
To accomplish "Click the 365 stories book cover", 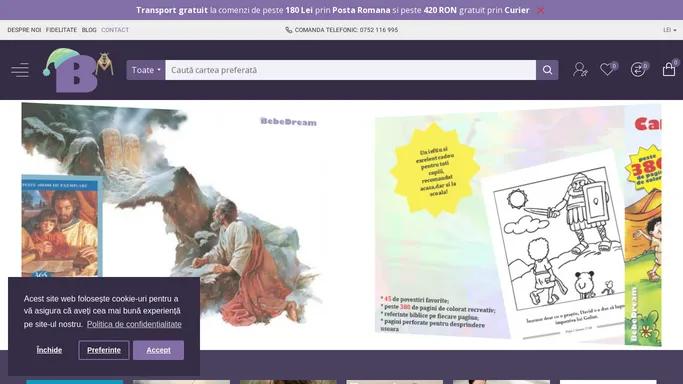I will (x=62, y=226).
